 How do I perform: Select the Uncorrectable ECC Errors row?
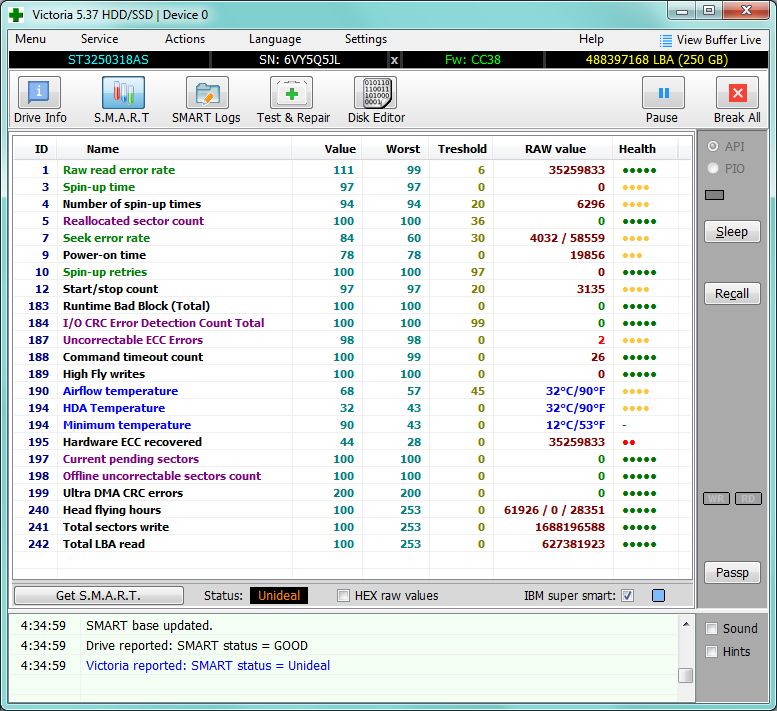coord(352,340)
